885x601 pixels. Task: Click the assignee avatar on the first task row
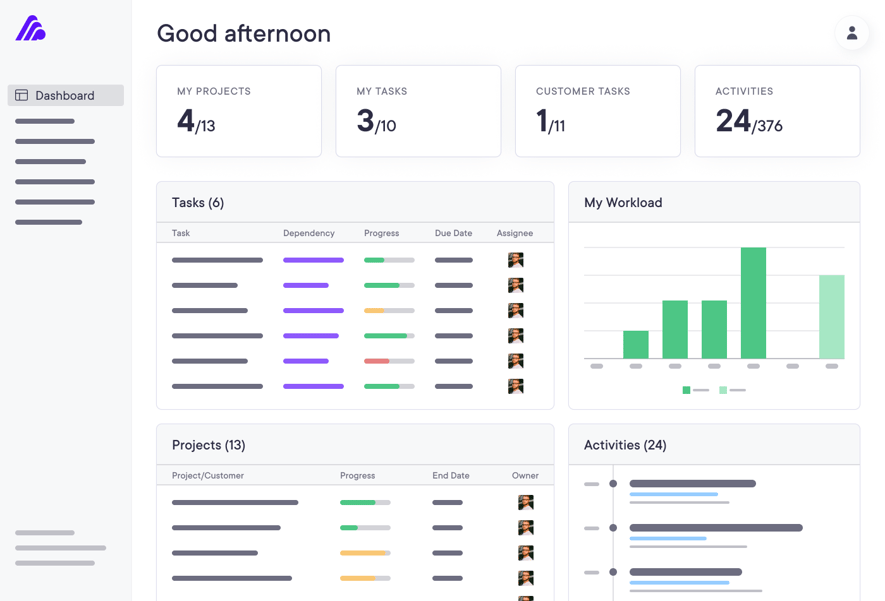tap(517, 259)
